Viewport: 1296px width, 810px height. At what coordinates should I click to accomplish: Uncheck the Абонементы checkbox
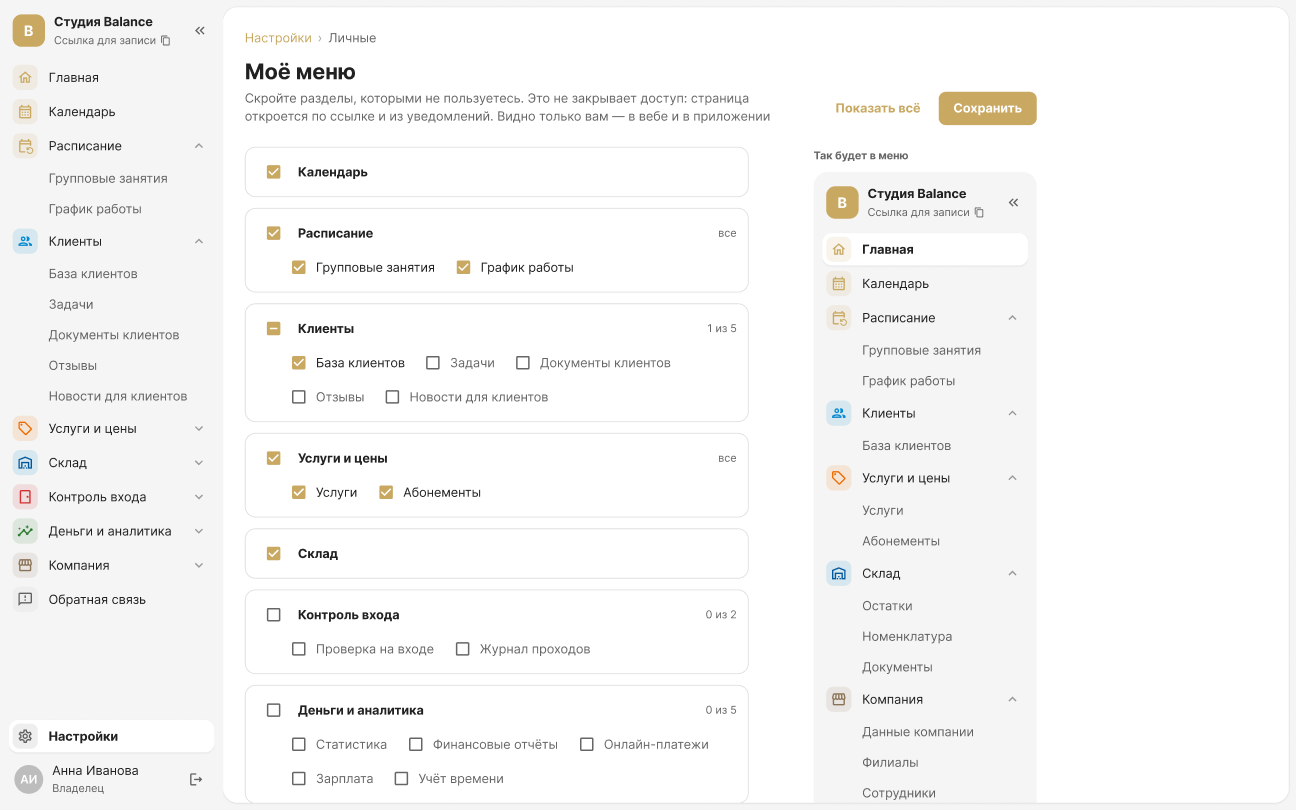(x=386, y=493)
